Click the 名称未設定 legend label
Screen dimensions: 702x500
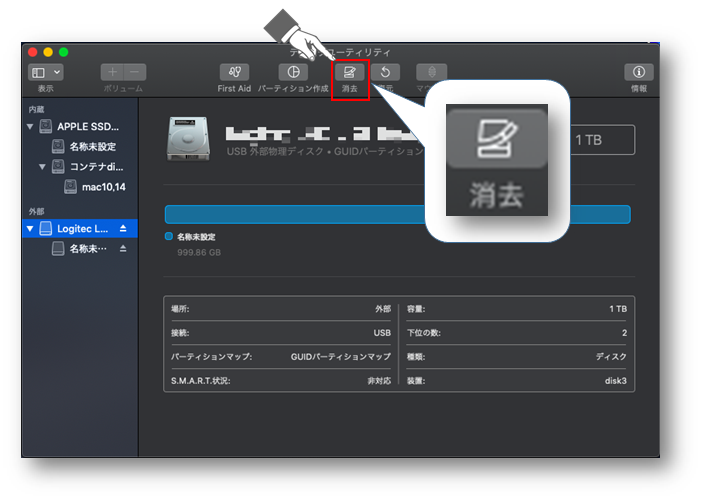(196, 237)
